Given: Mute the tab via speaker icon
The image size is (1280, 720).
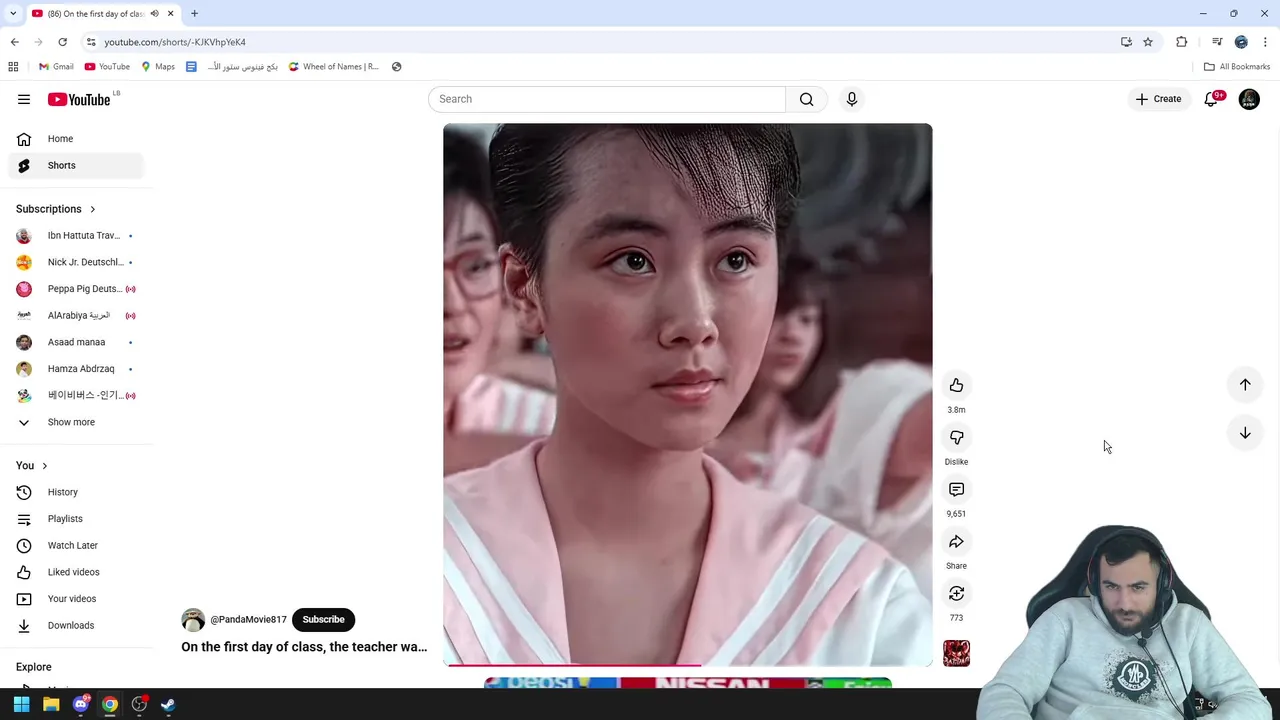Looking at the screenshot, I should 154,14.
